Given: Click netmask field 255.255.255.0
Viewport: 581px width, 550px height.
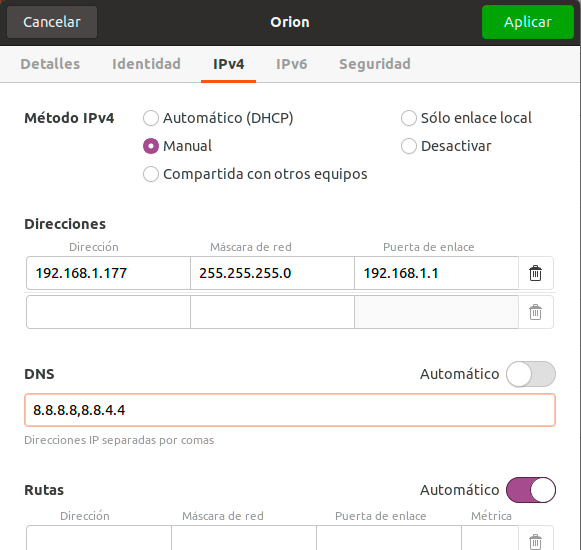Looking at the screenshot, I should coord(272,273).
